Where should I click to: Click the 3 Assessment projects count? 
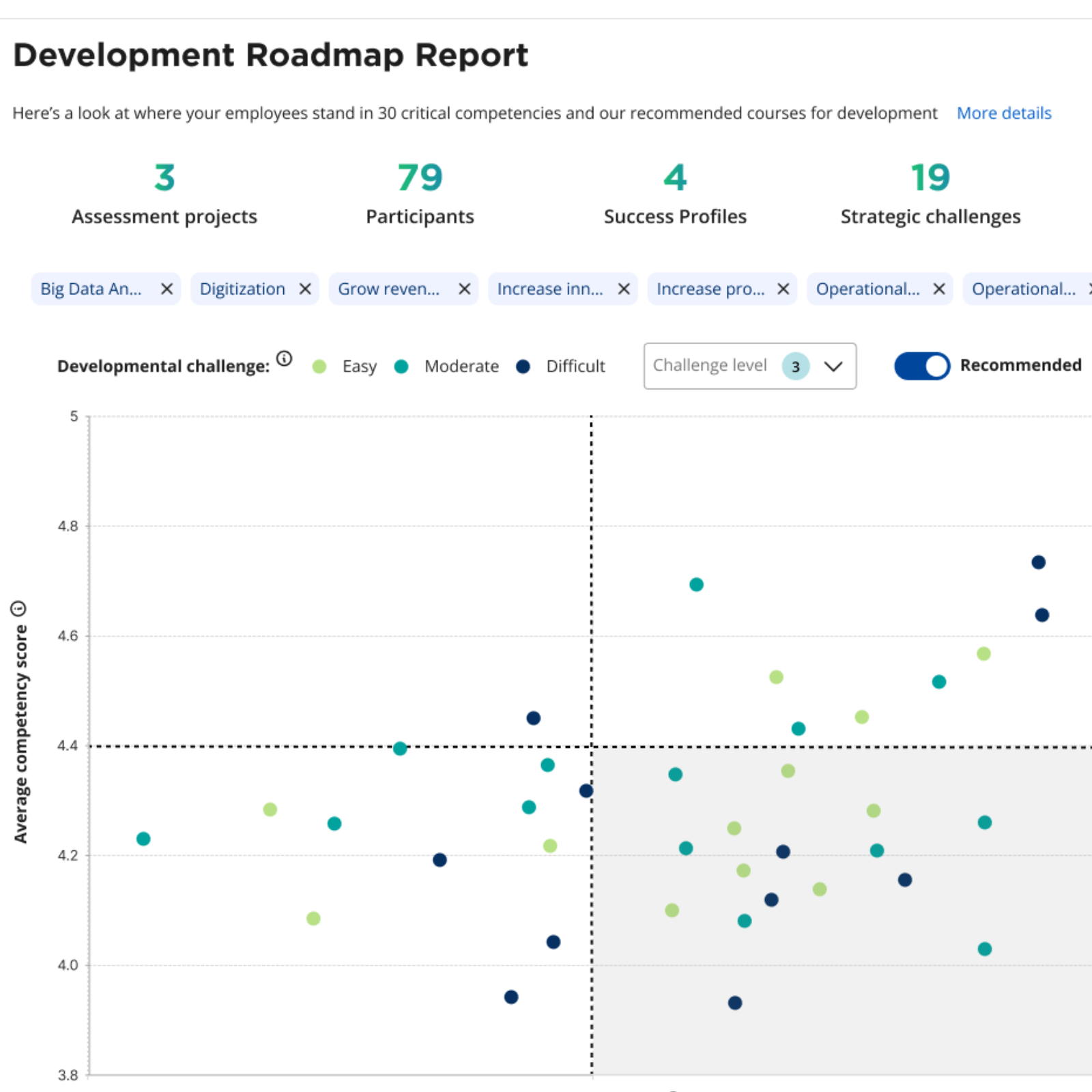click(x=164, y=177)
